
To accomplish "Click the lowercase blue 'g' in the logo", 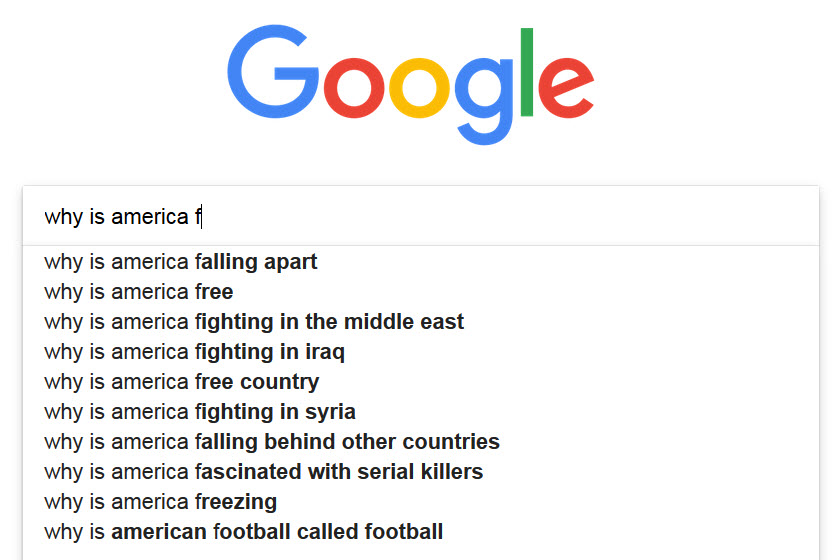I will [484, 100].
